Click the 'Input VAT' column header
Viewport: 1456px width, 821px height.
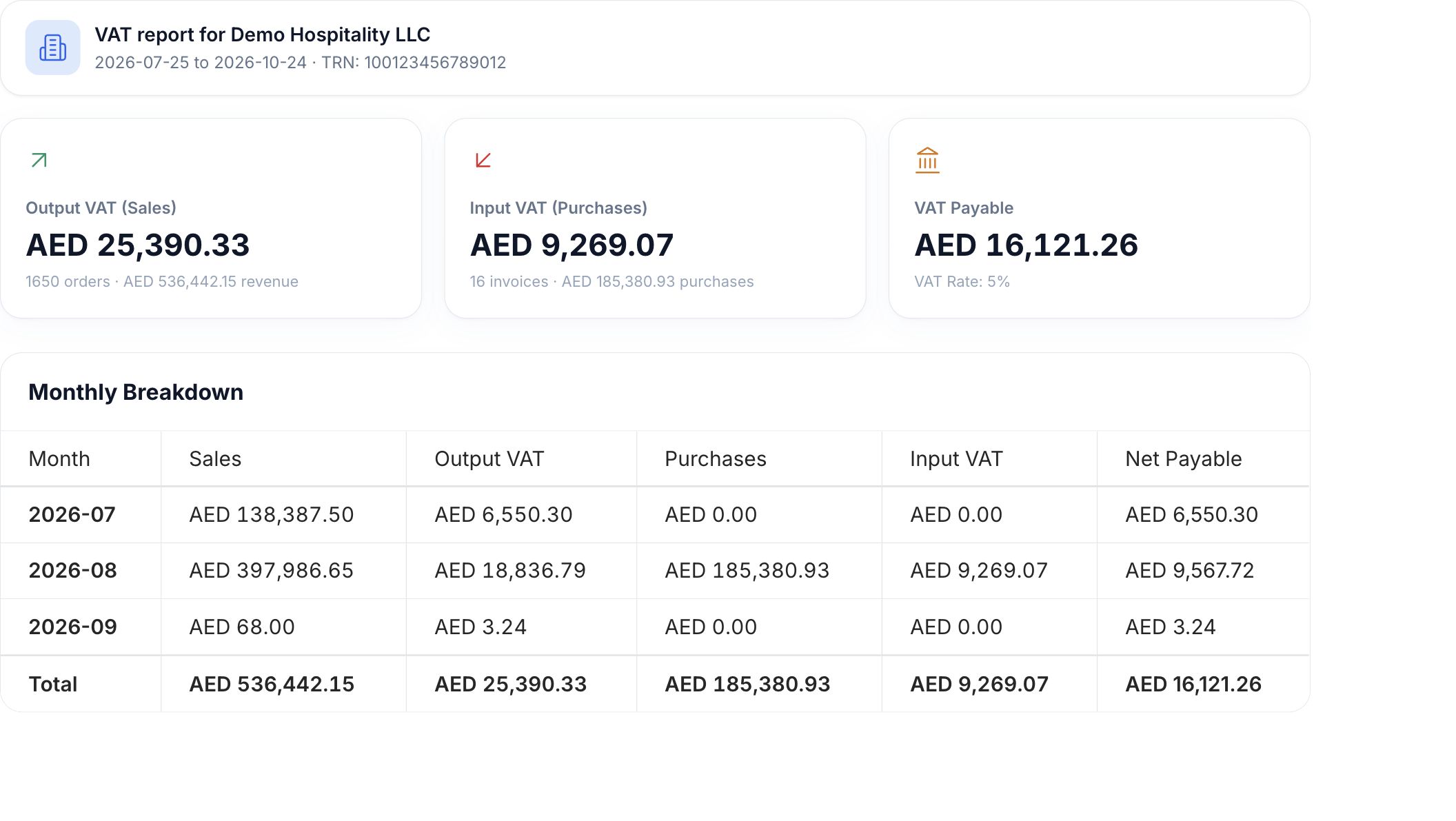[x=956, y=459]
